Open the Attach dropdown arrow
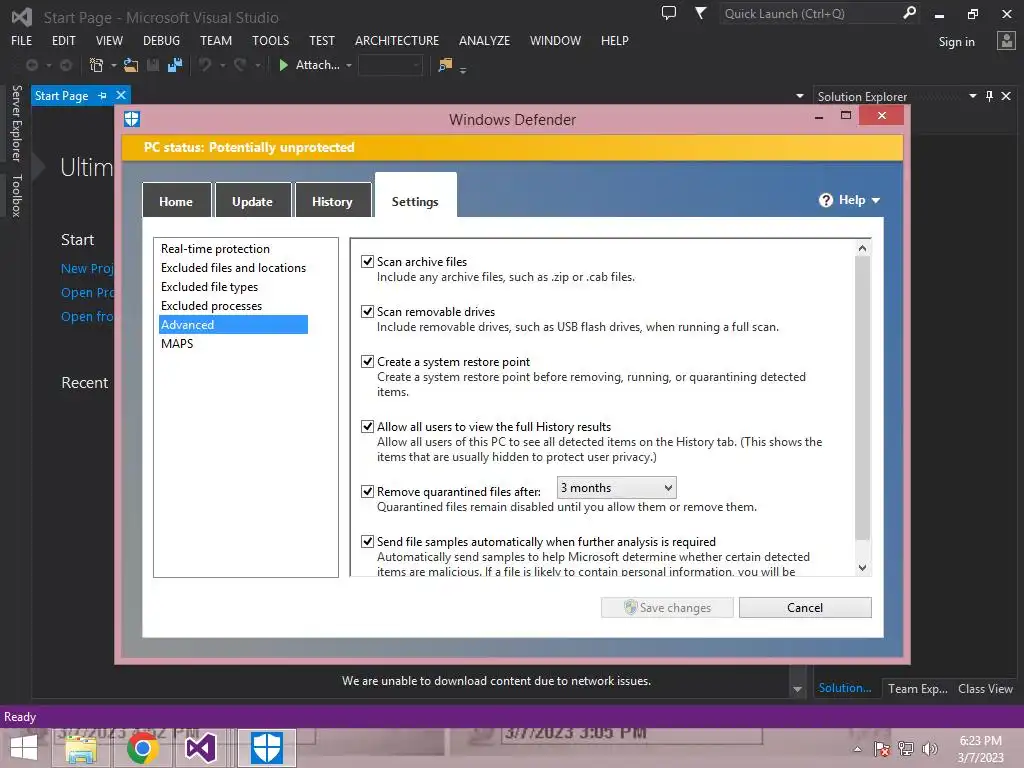Screen dimensions: 1024x768 (349, 65)
